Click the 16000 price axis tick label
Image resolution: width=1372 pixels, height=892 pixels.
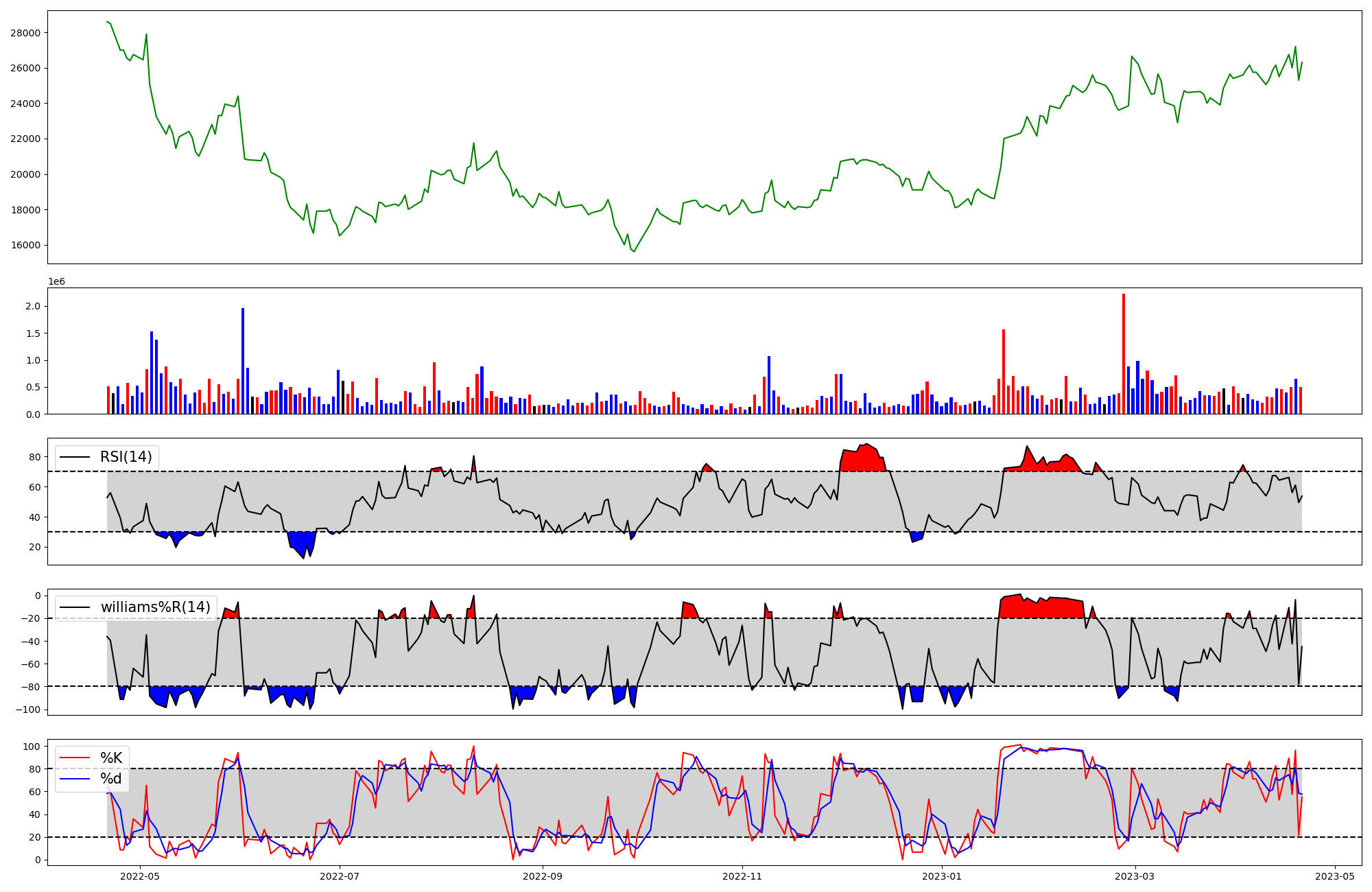pos(25,245)
